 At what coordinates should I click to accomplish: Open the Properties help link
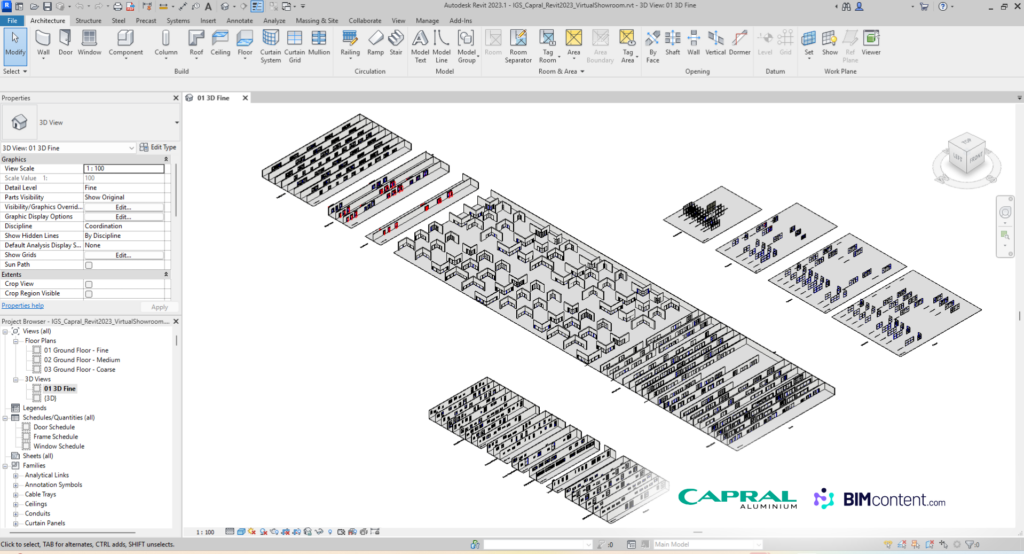point(22,306)
